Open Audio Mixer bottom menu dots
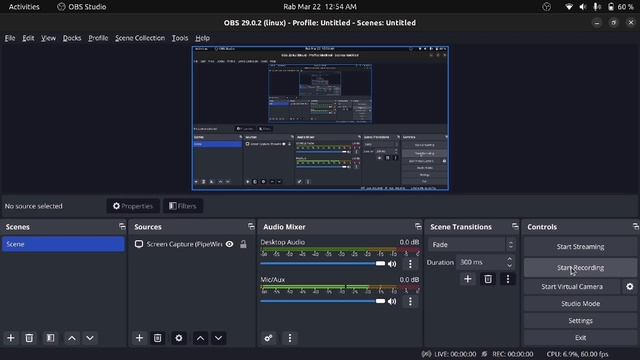 coord(290,338)
